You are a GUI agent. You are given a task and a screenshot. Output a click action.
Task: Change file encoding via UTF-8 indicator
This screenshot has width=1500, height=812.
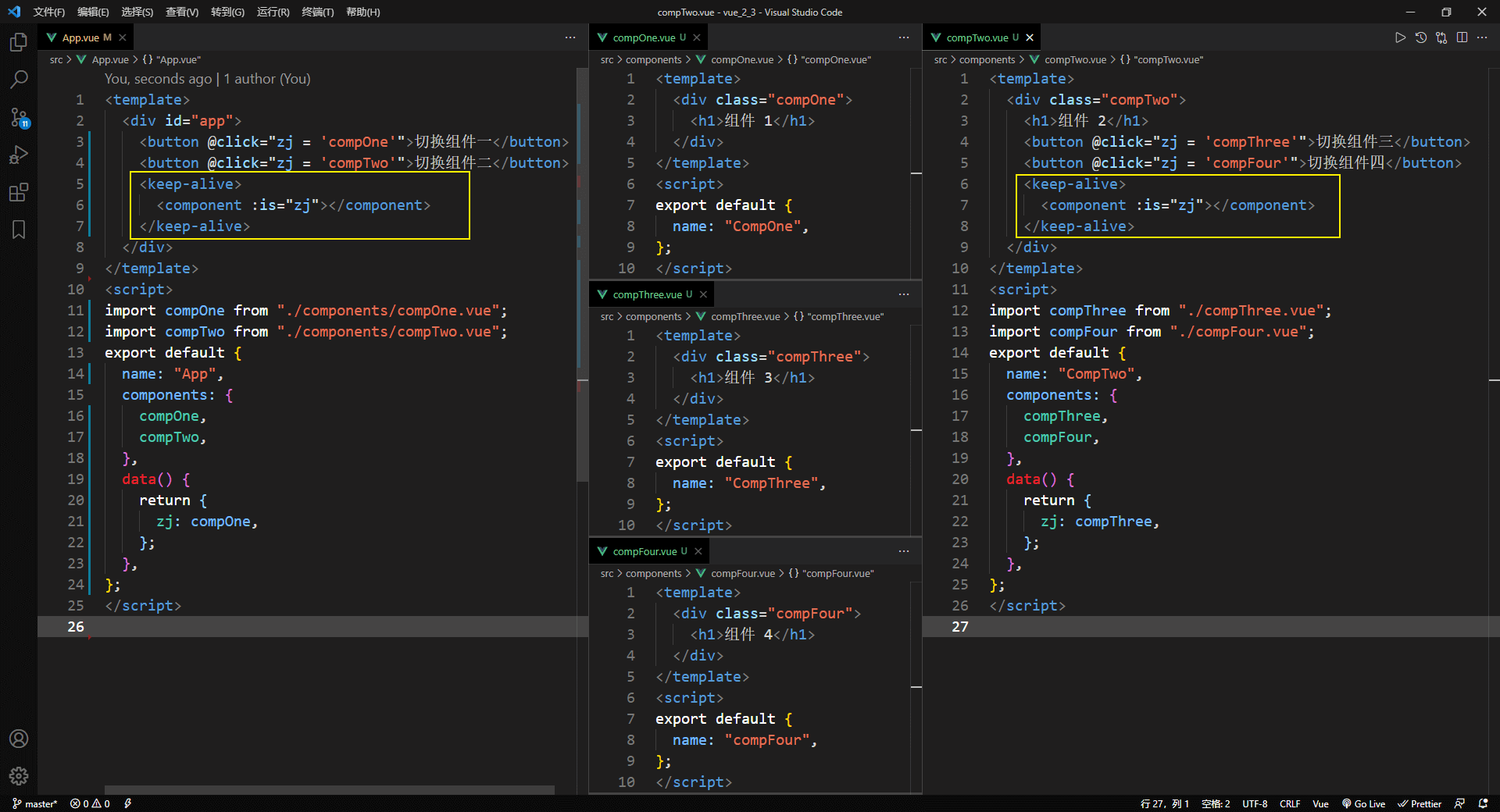tap(1255, 803)
